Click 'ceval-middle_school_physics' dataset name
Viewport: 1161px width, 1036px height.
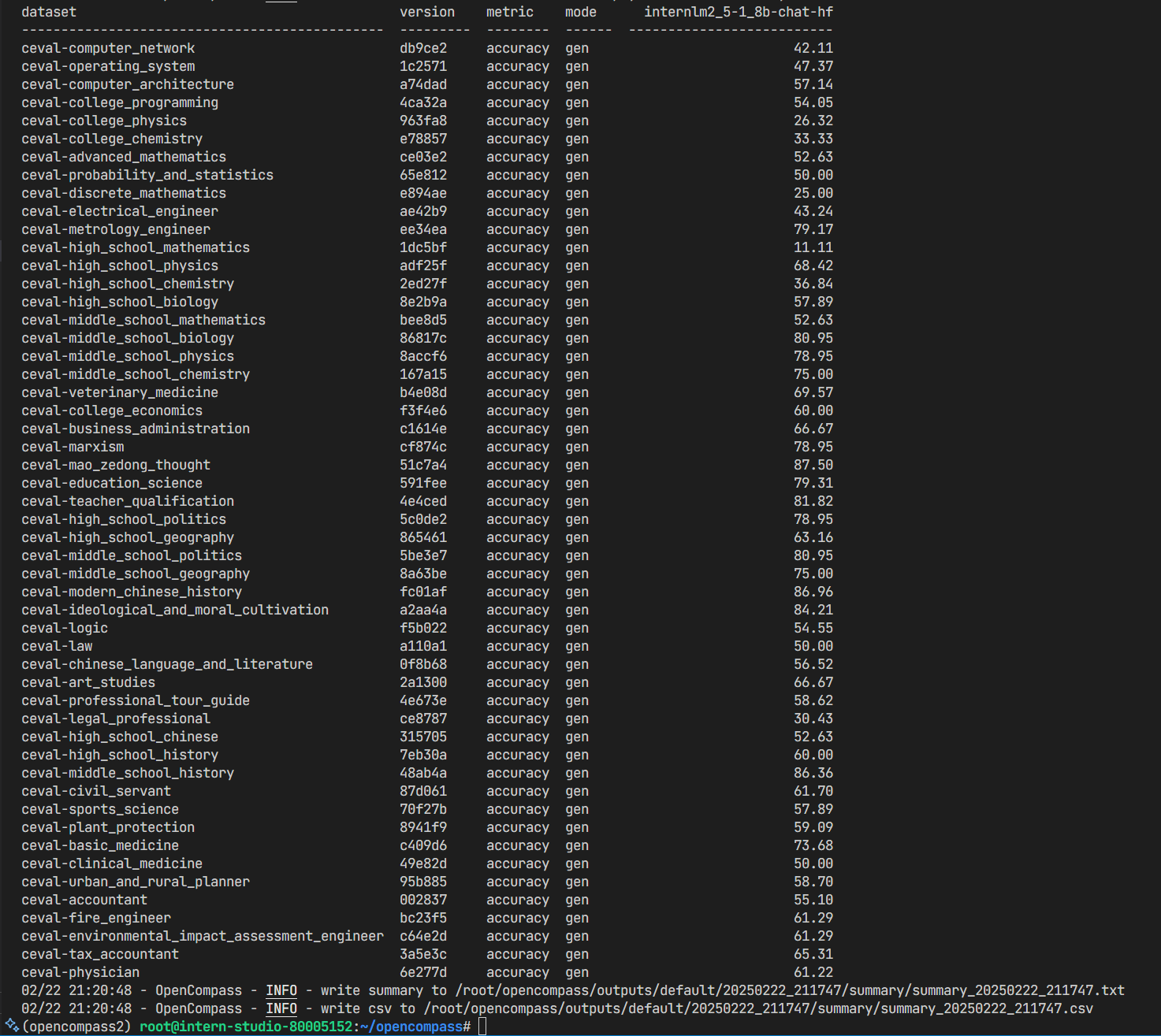128,356
